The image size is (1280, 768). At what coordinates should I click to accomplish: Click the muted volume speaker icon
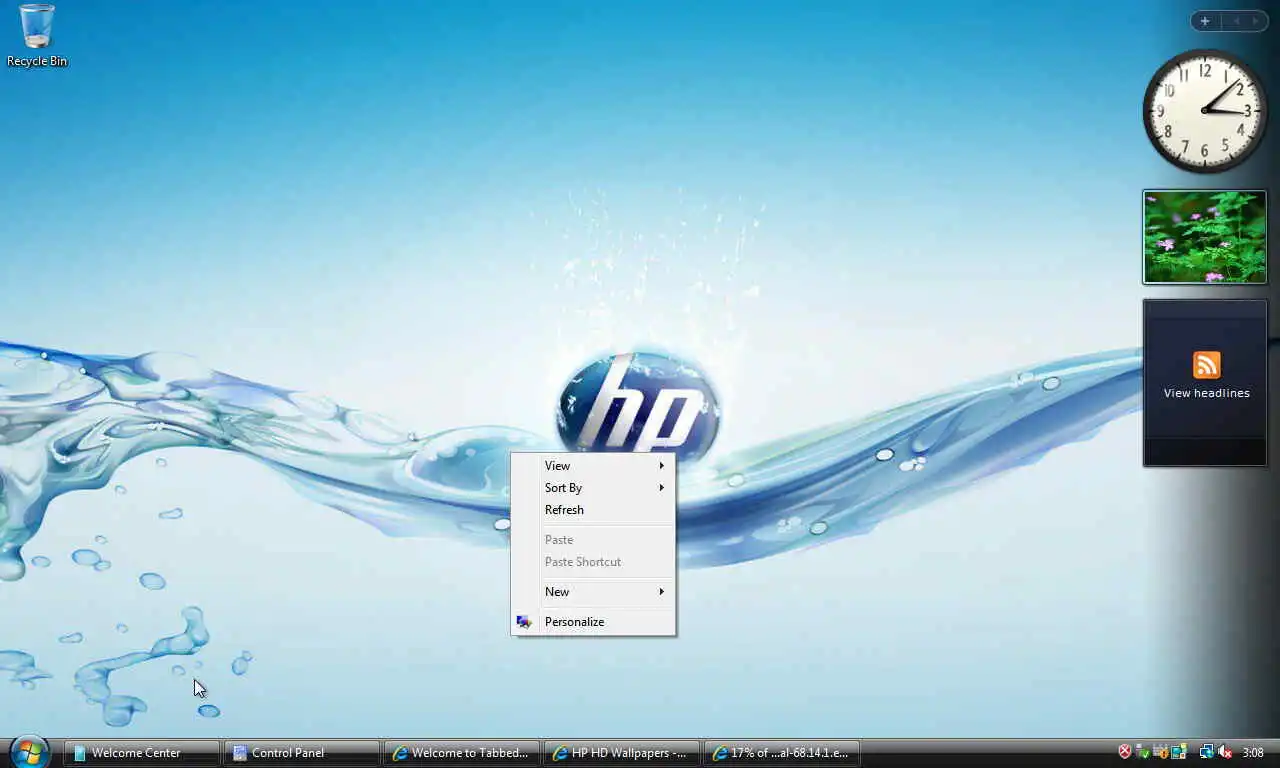[1225, 752]
